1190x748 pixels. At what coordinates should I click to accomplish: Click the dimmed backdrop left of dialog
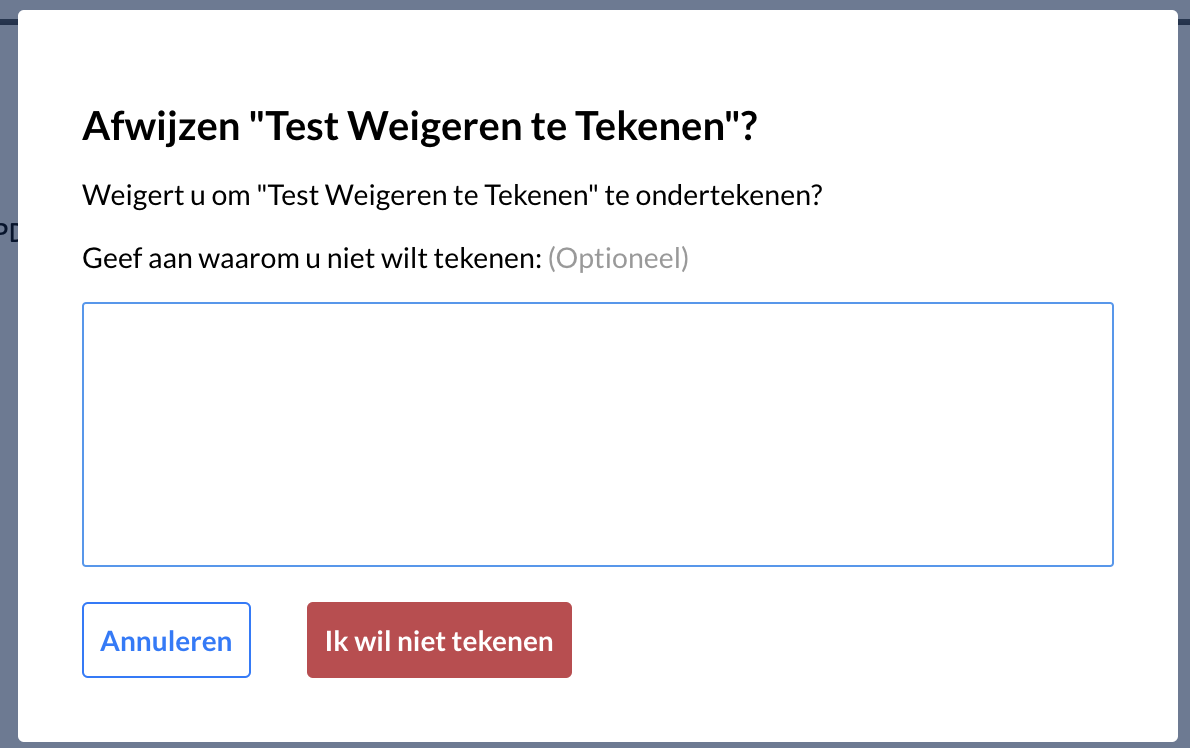click(8, 455)
